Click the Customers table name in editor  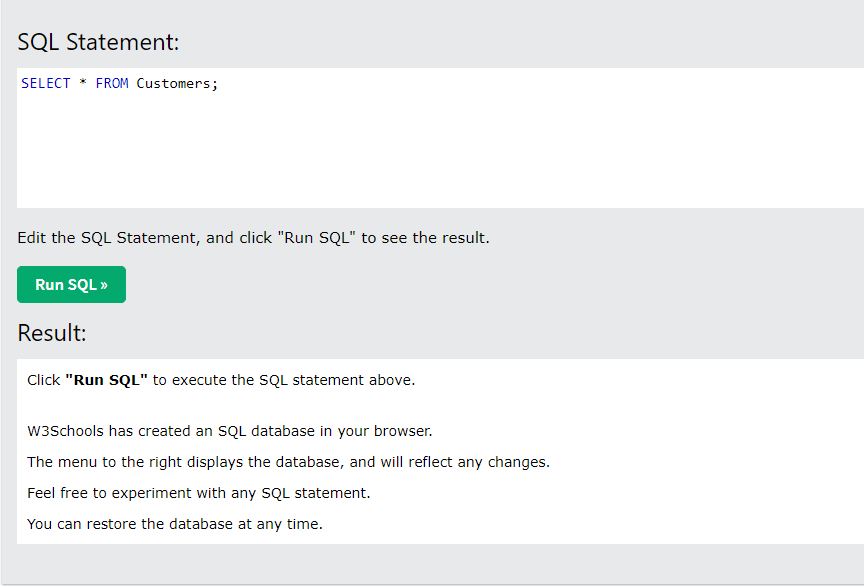(x=172, y=83)
